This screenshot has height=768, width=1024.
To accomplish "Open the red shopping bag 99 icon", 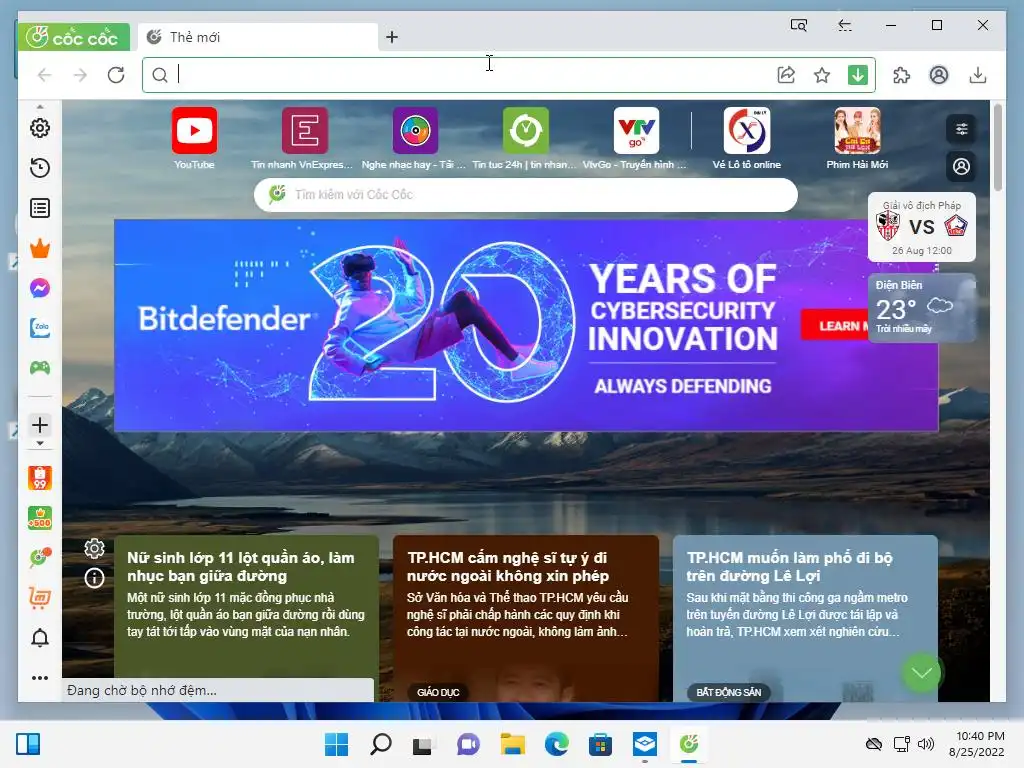I will click(x=40, y=478).
